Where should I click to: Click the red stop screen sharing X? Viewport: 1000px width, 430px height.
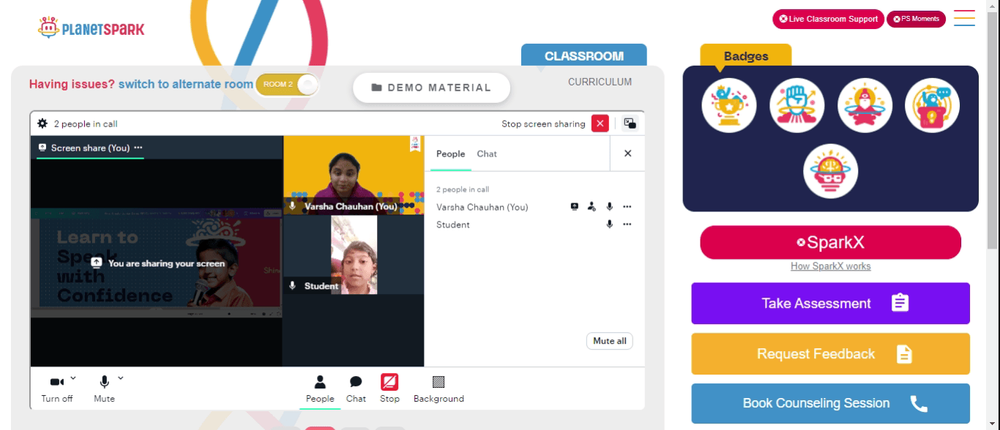pos(600,124)
